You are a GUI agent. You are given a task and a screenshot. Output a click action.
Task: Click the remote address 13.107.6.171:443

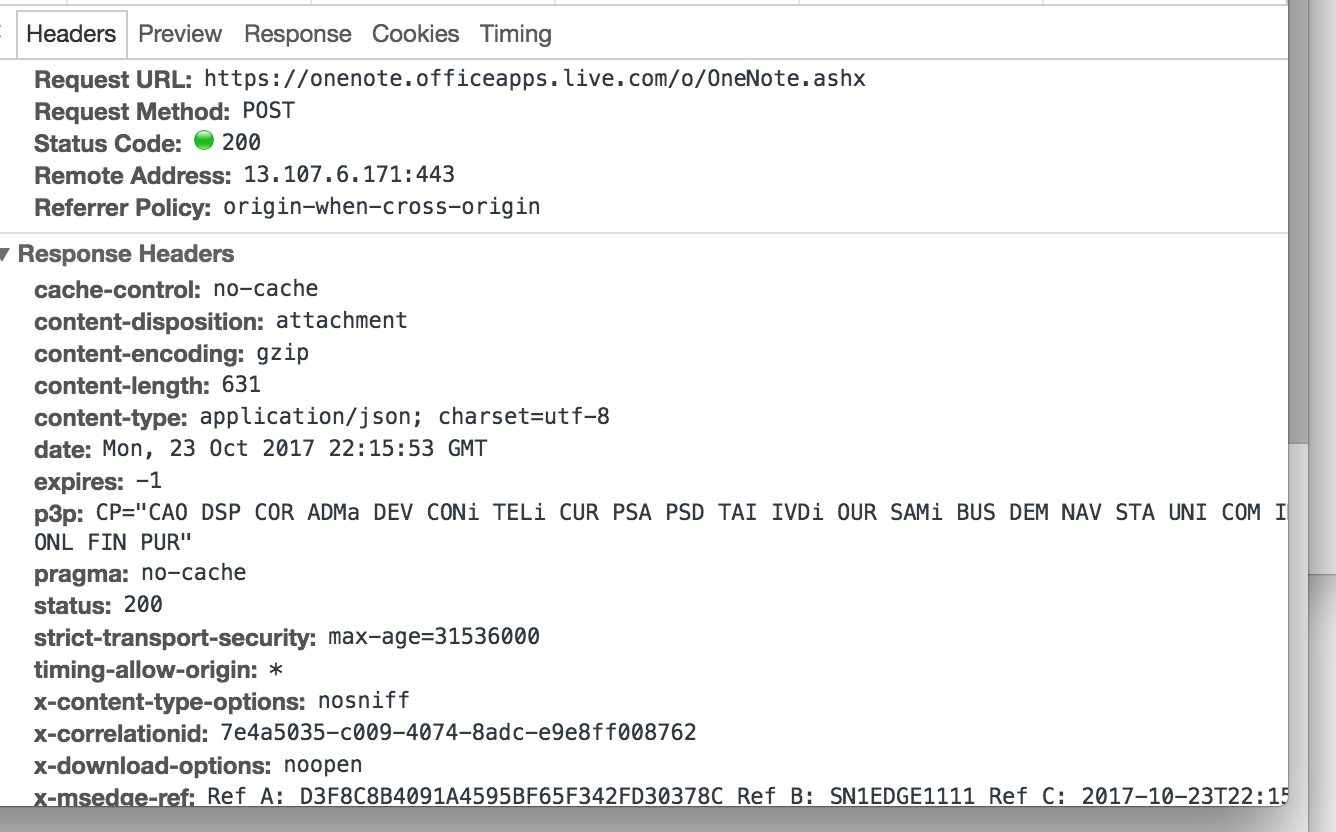pos(349,174)
